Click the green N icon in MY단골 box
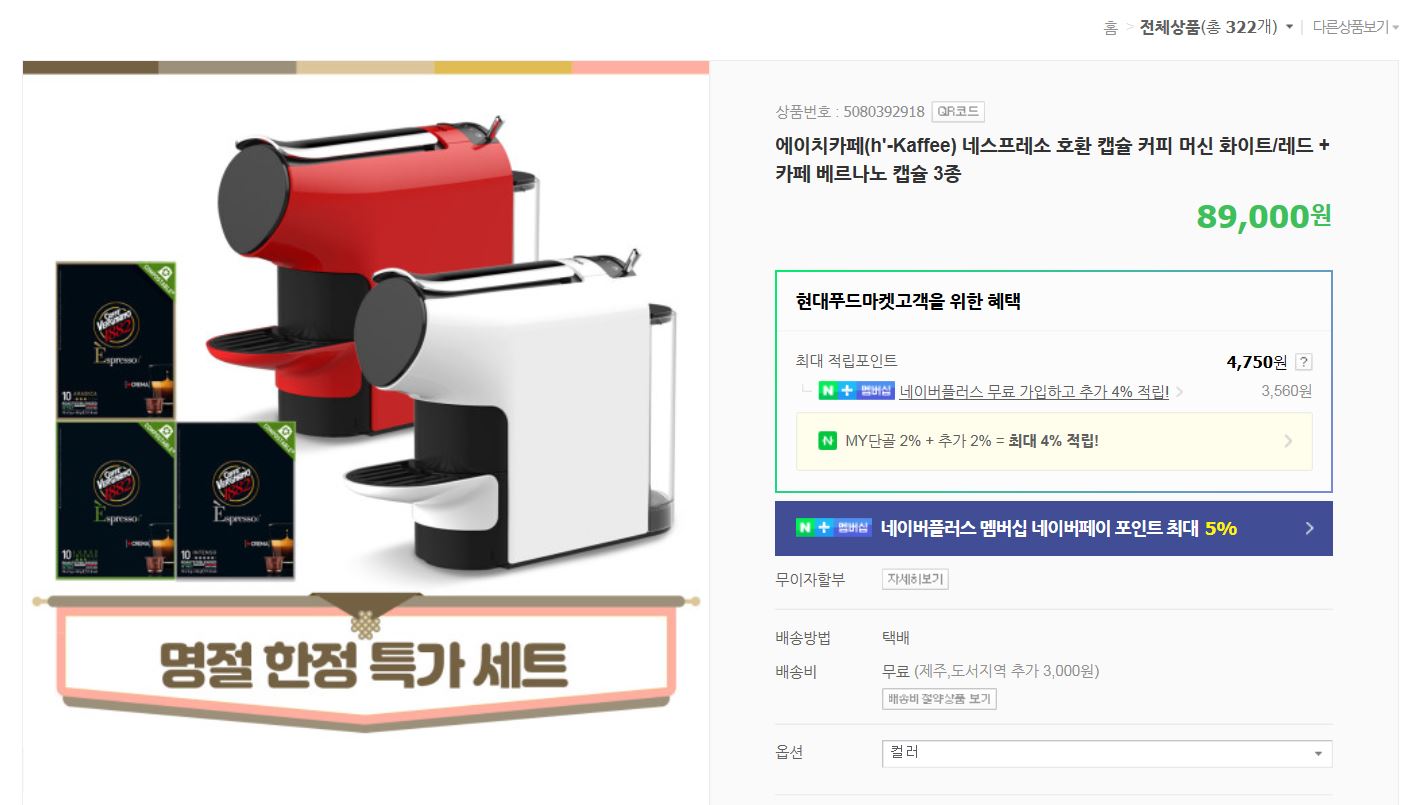The image size is (1409, 805). (827, 440)
